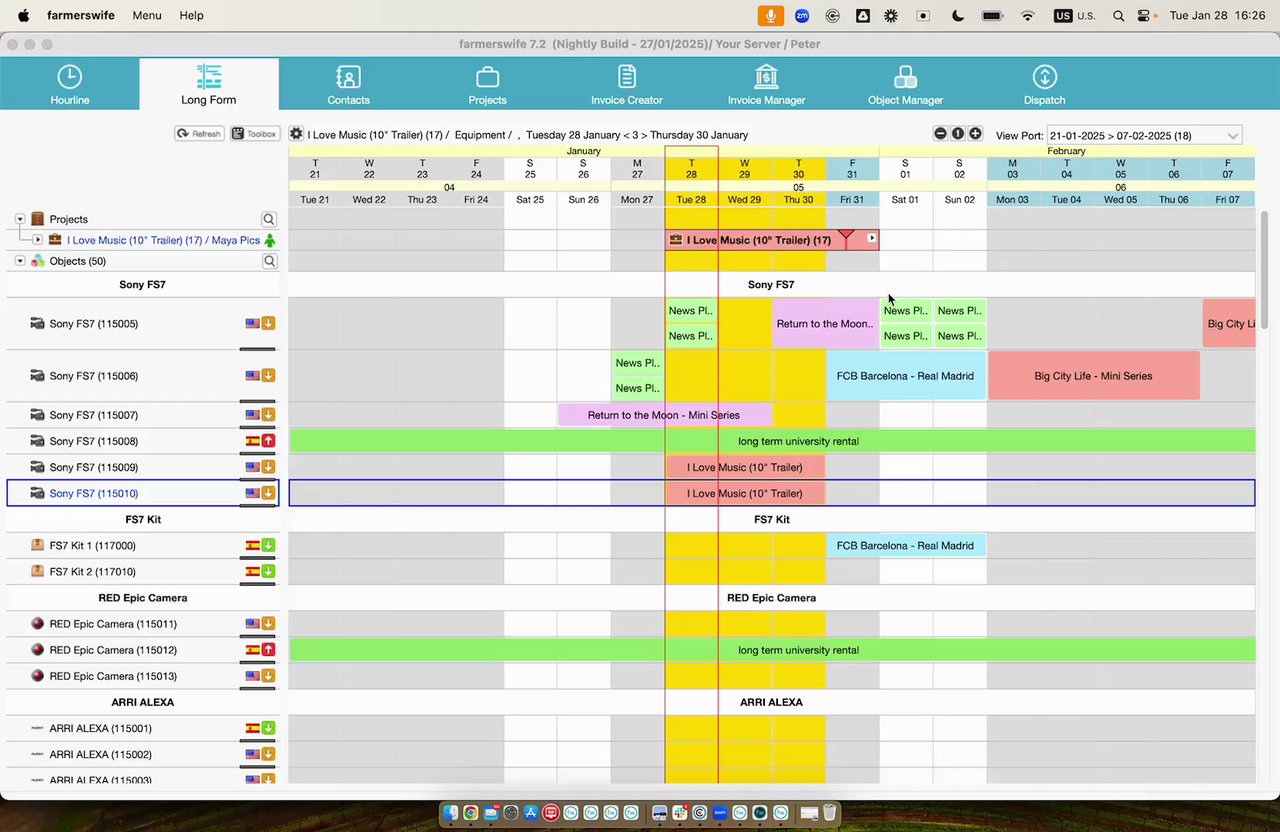Click the red up-arrow icon for RED Epic Camera (115012)

coord(268,650)
